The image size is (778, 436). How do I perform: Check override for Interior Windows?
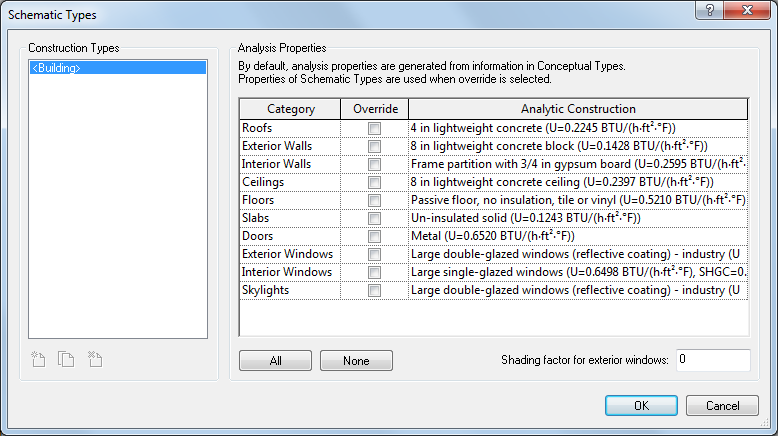(x=374, y=272)
